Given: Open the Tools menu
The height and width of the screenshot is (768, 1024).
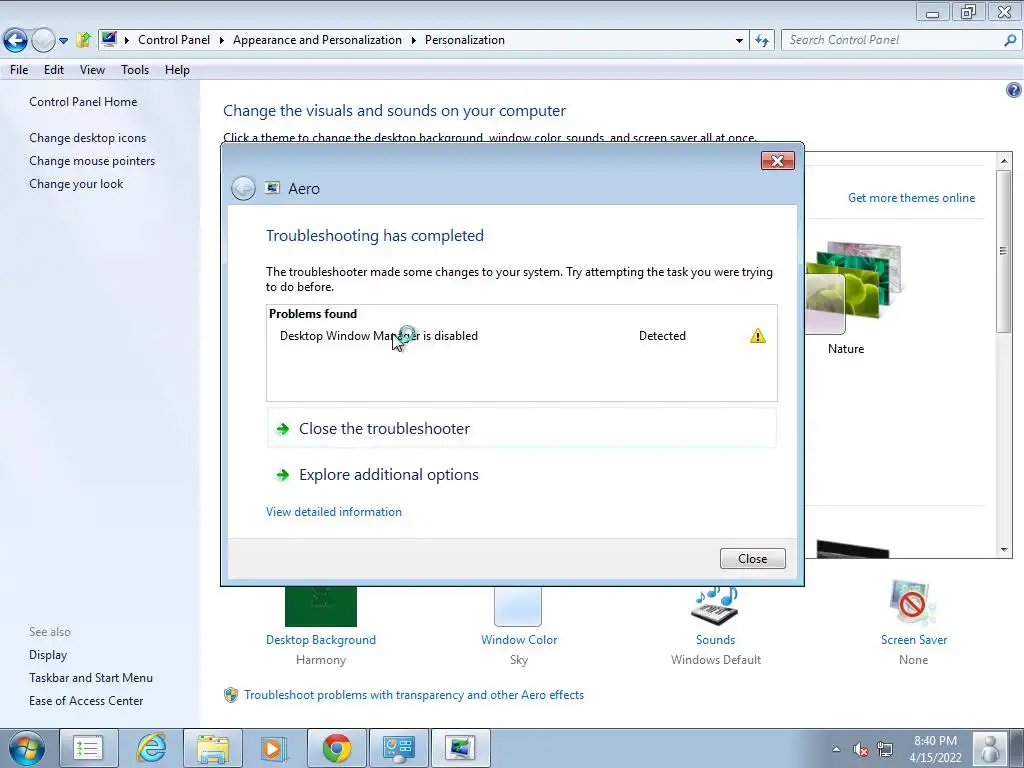Looking at the screenshot, I should [135, 70].
